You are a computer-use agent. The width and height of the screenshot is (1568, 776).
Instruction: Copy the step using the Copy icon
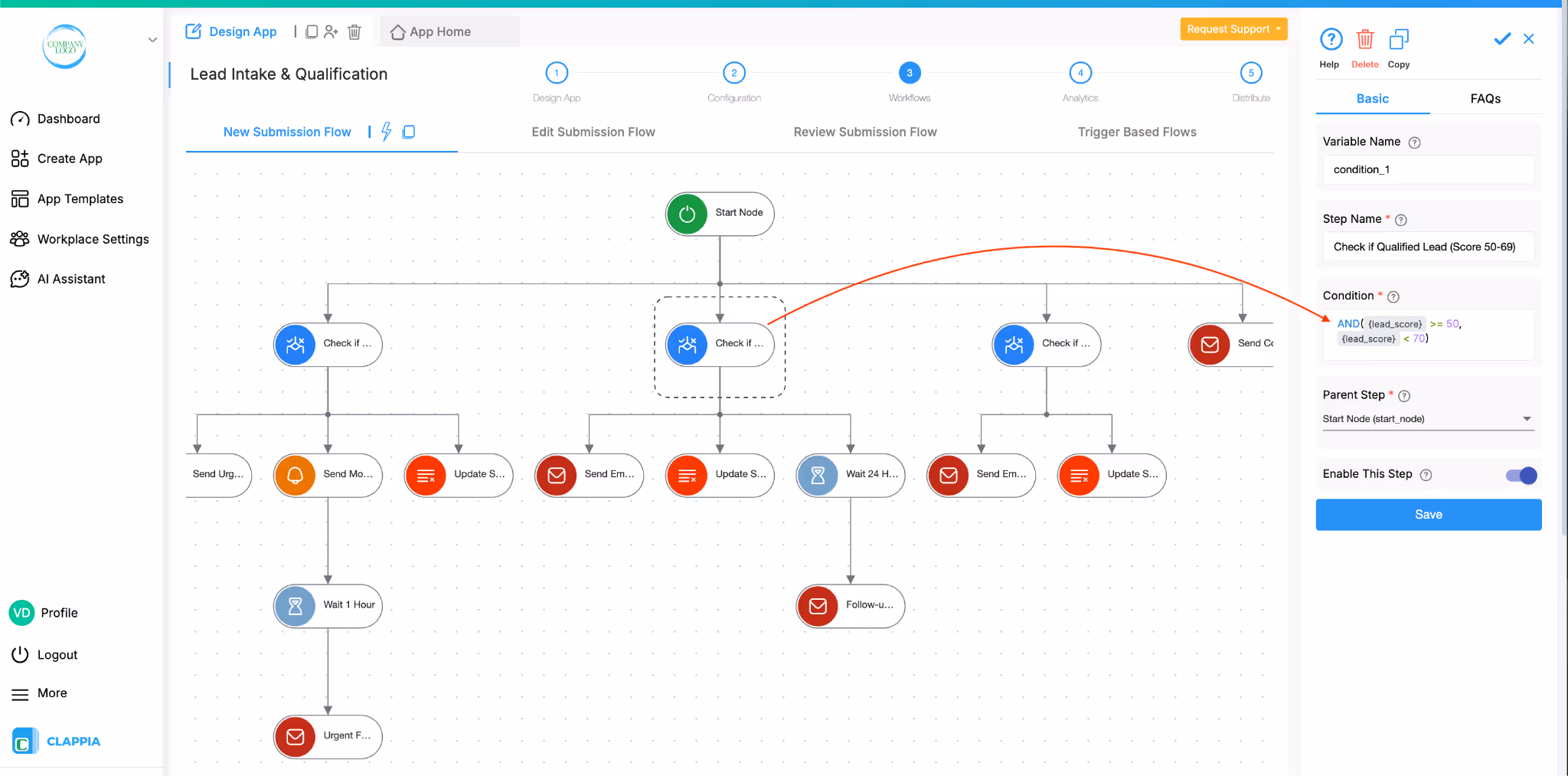1399,38
